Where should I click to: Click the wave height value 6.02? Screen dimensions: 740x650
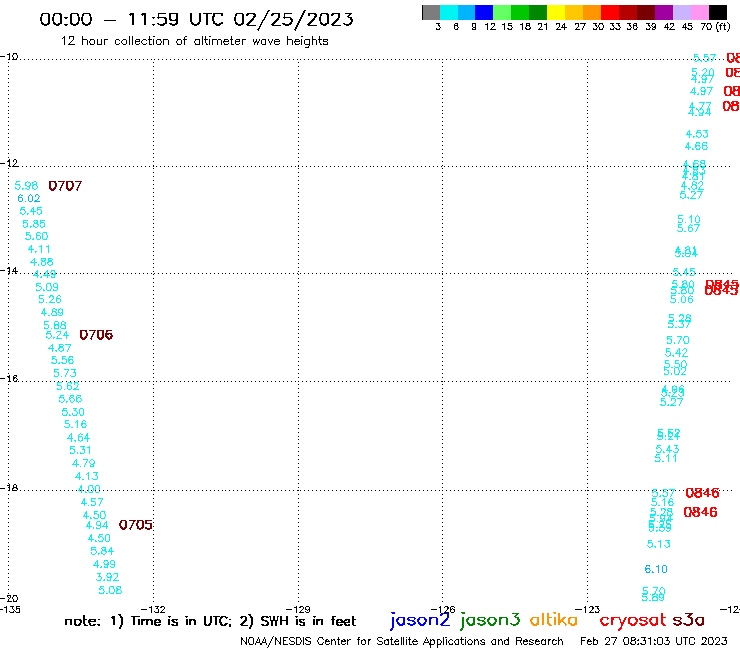point(29,198)
